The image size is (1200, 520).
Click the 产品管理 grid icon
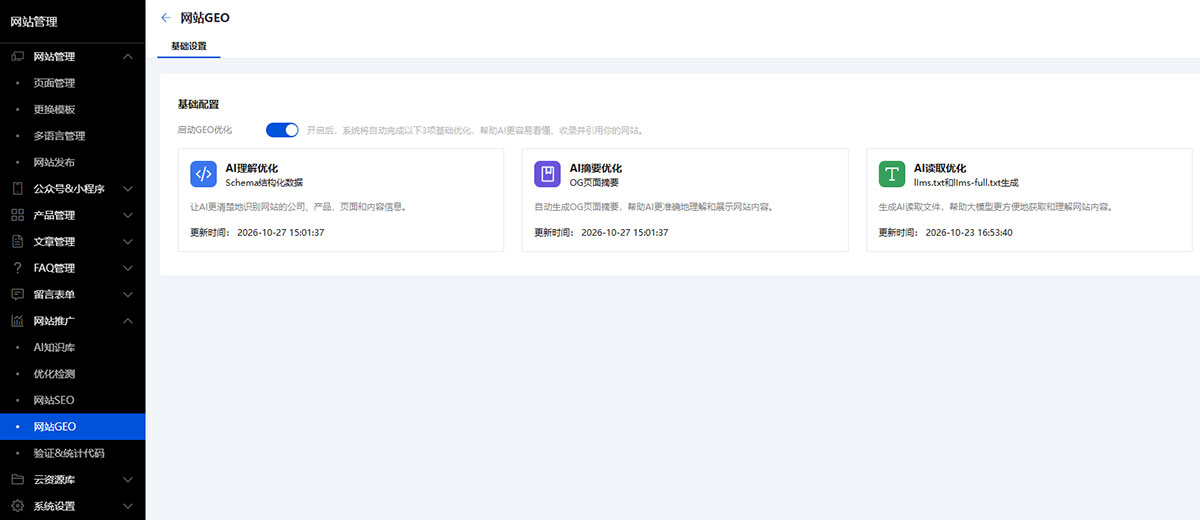coord(17,215)
